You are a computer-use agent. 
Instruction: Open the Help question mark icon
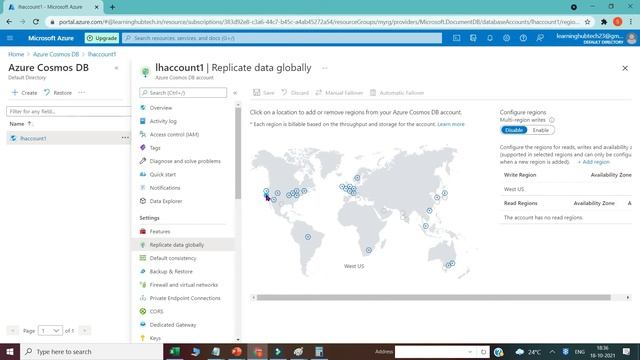(x=523, y=38)
